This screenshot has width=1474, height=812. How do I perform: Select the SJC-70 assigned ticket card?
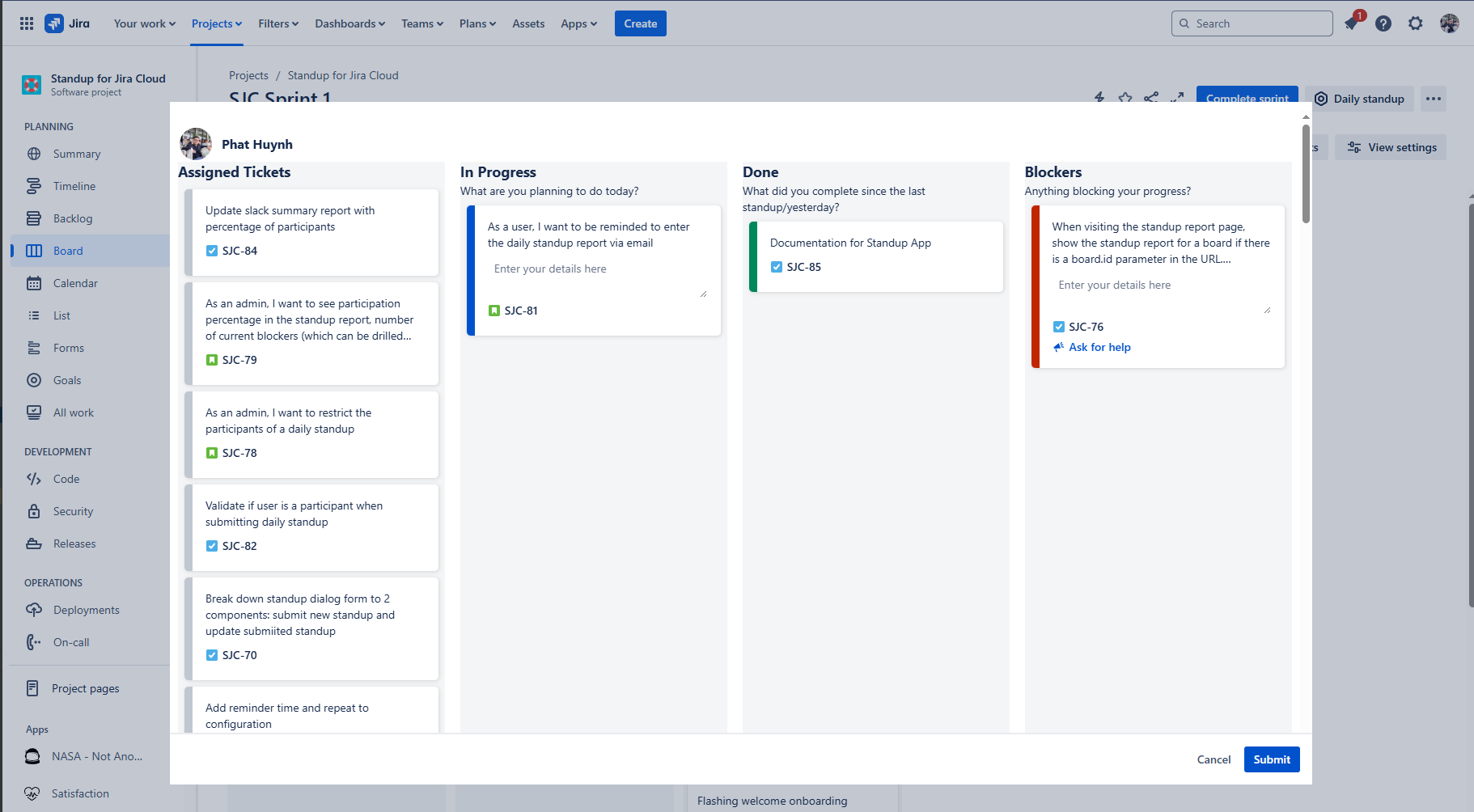(x=311, y=628)
